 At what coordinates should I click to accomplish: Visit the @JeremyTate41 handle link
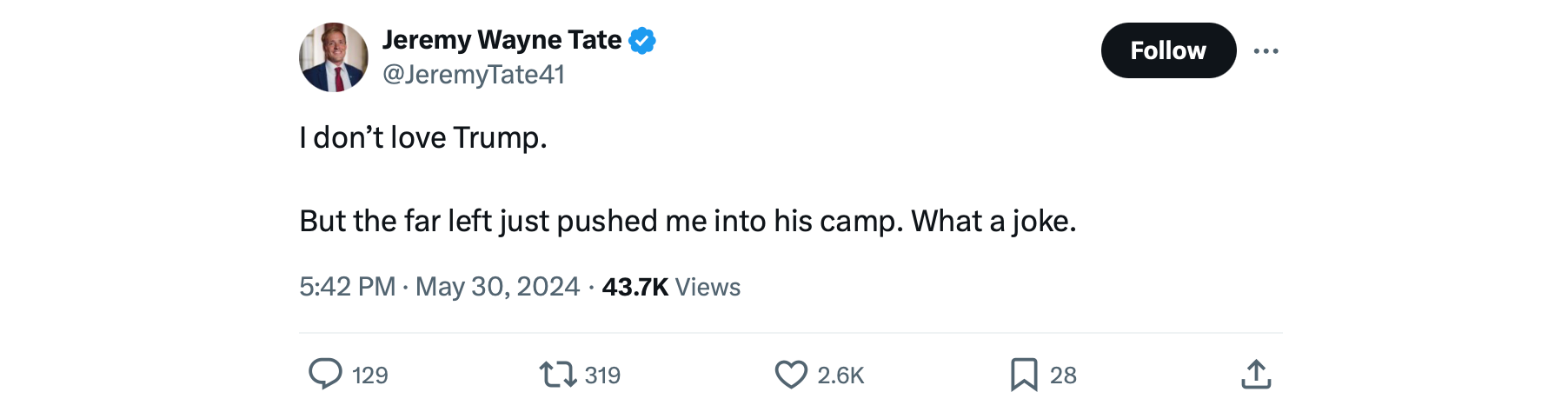point(474,75)
